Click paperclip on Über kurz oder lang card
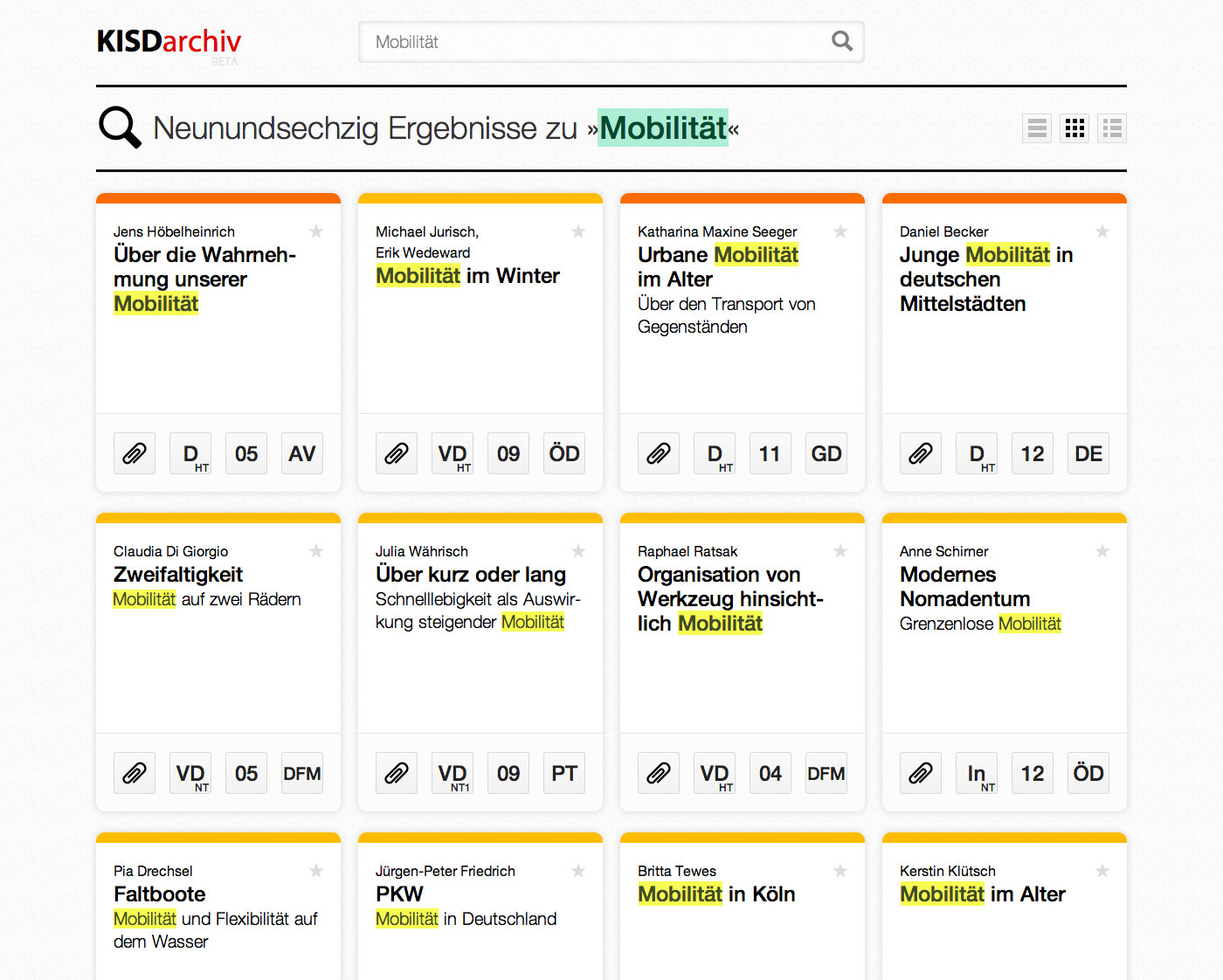Image resolution: width=1223 pixels, height=980 pixels. click(x=397, y=773)
